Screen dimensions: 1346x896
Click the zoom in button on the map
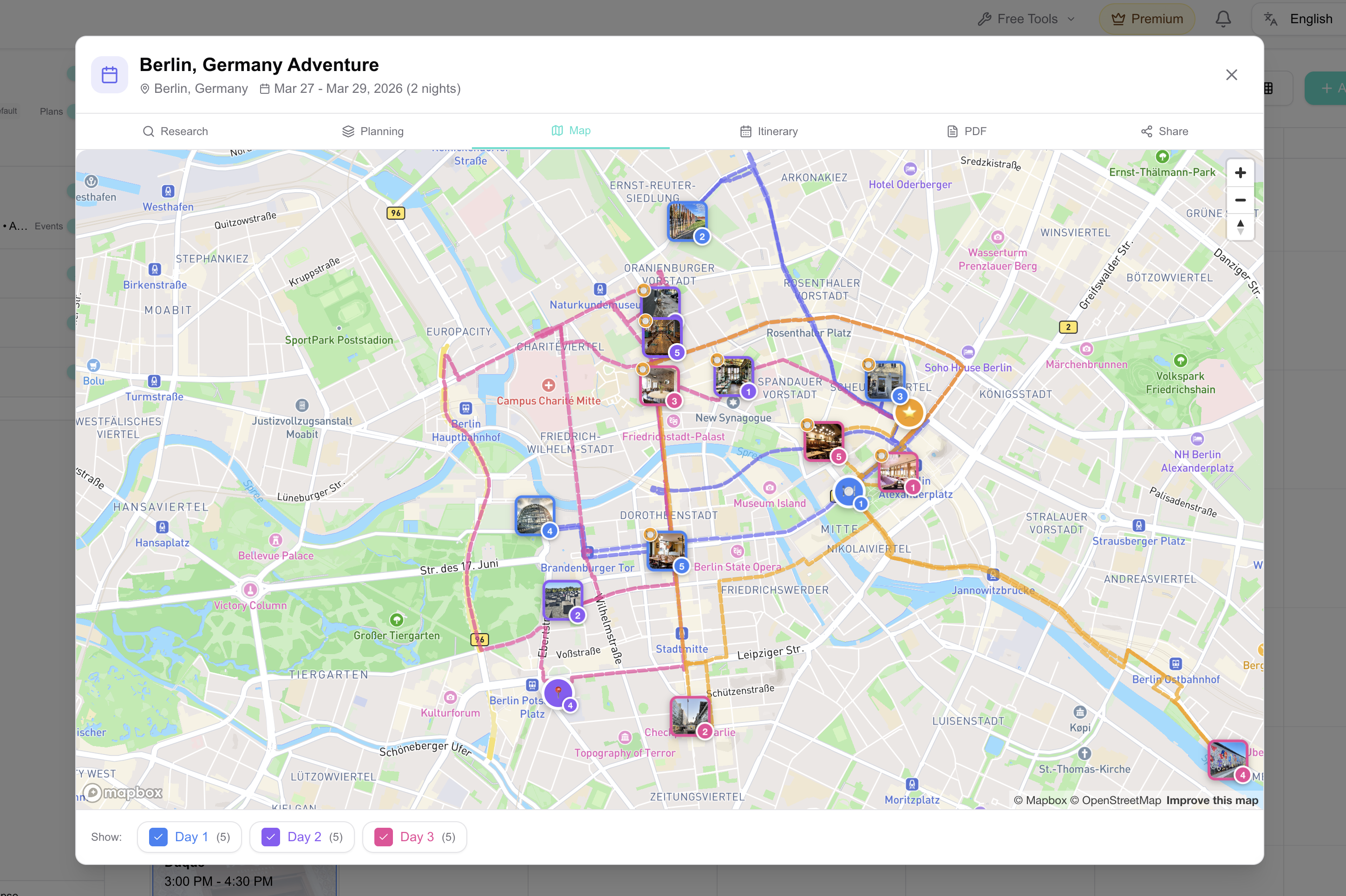tap(1240, 173)
